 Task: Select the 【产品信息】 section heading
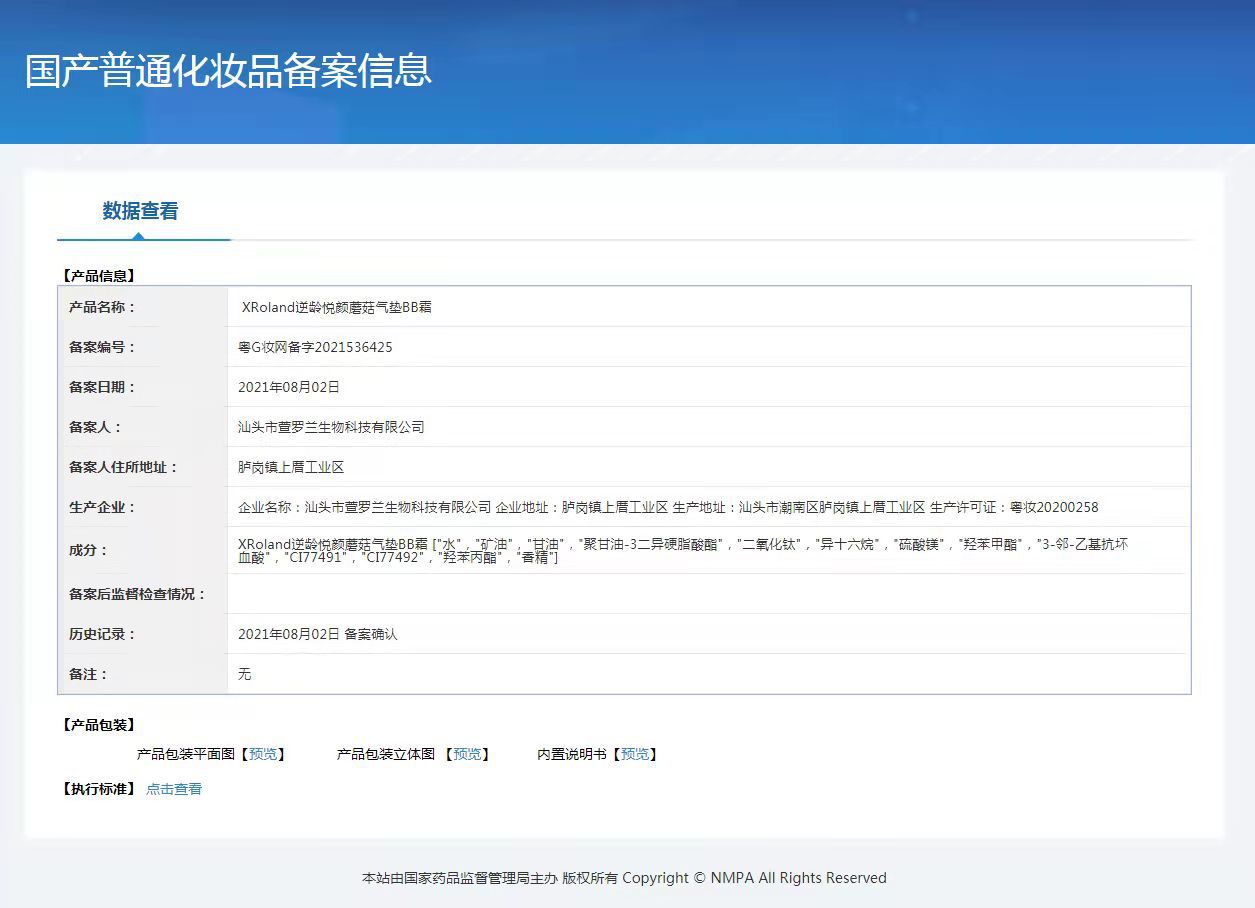pos(98,276)
